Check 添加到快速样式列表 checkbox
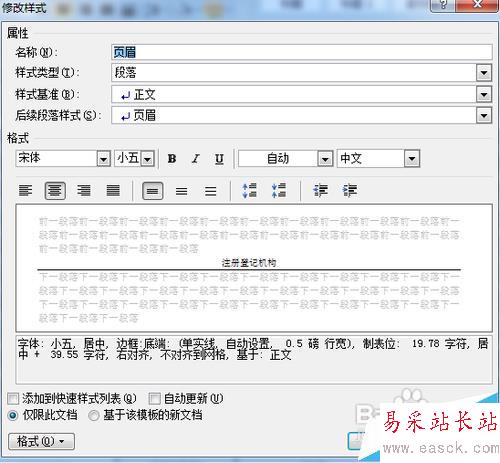 click(x=13, y=398)
